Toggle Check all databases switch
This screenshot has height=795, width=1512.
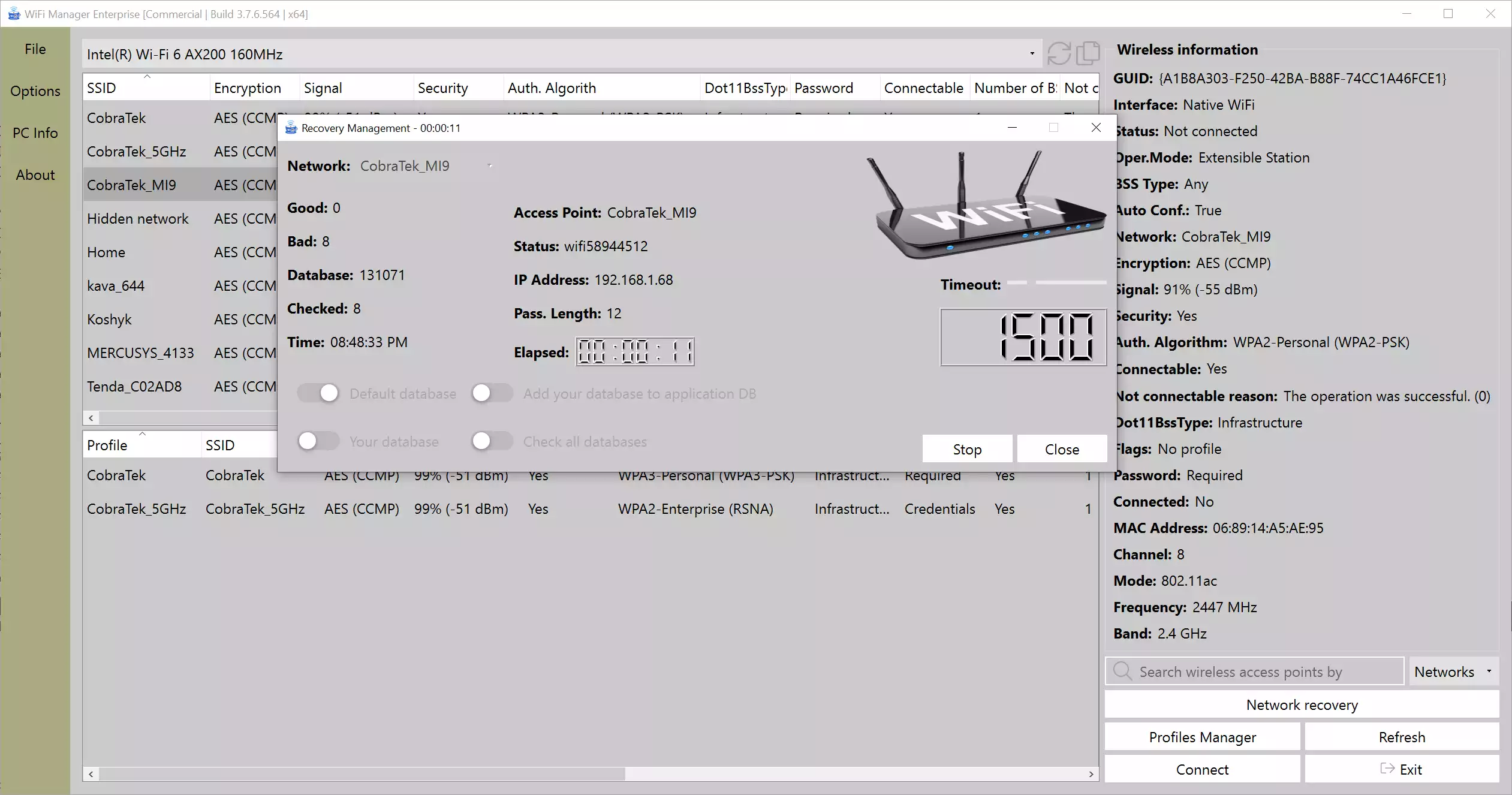click(492, 441)
